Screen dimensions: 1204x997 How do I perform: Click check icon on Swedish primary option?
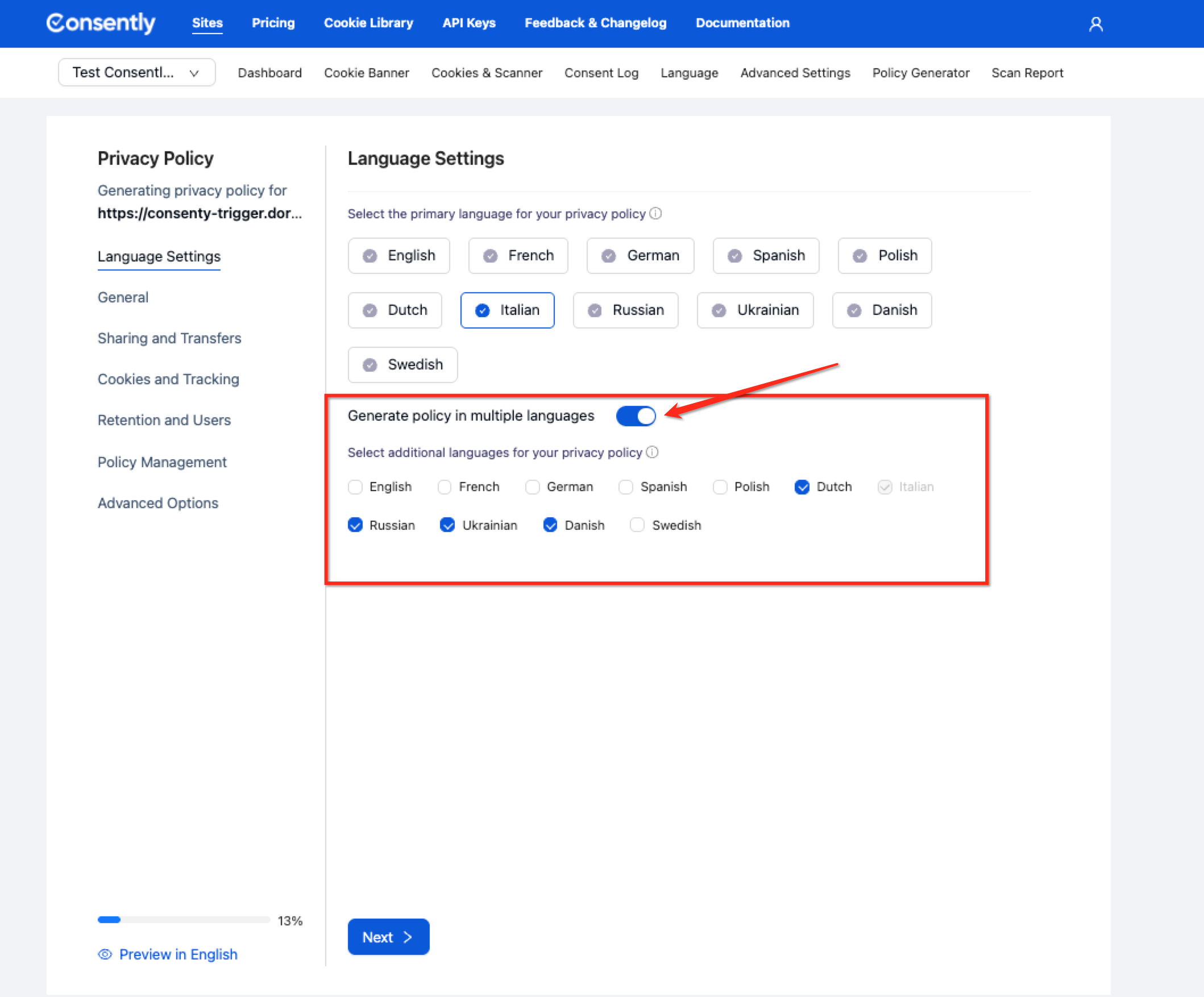click(370, 364)
